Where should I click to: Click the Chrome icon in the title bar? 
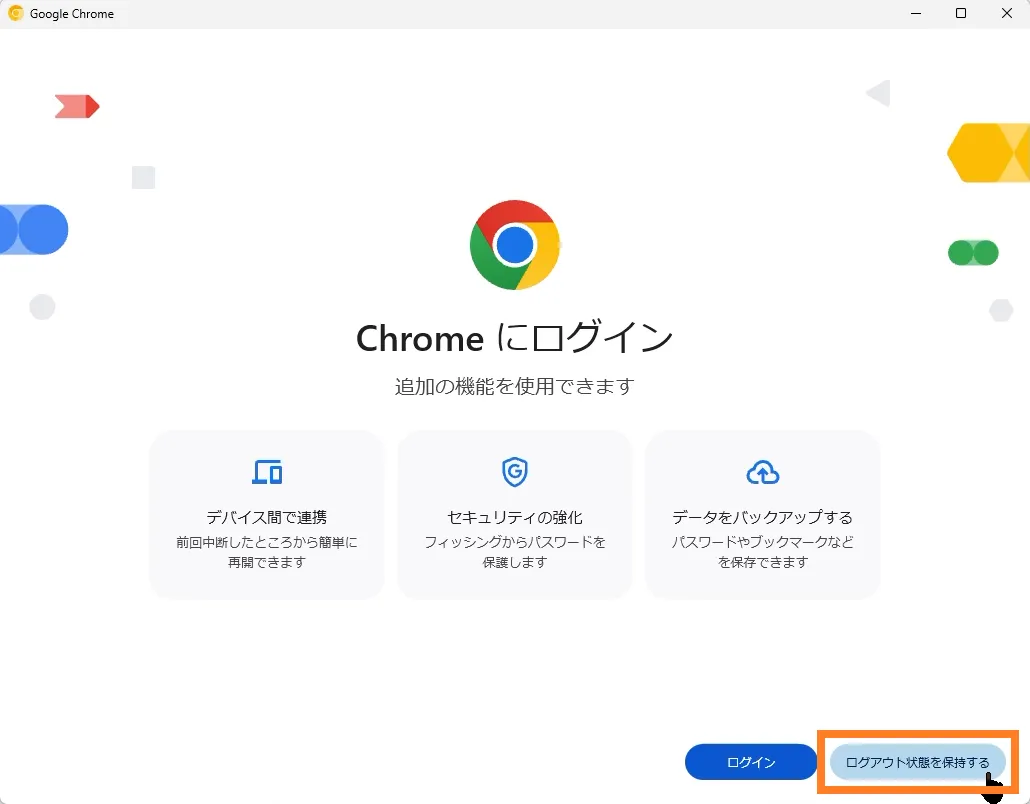(x=16, y=14)
